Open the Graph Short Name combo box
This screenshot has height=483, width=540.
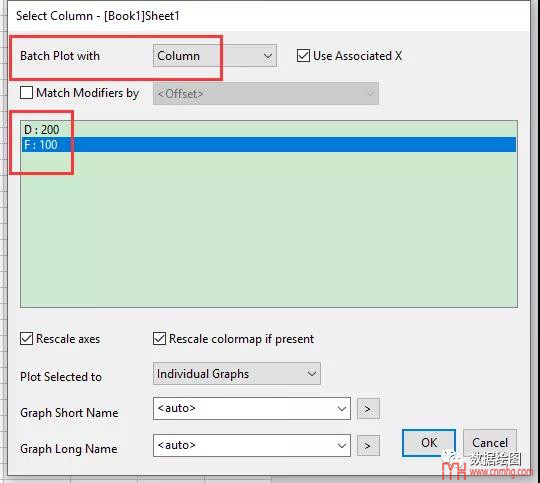point(342,409)
